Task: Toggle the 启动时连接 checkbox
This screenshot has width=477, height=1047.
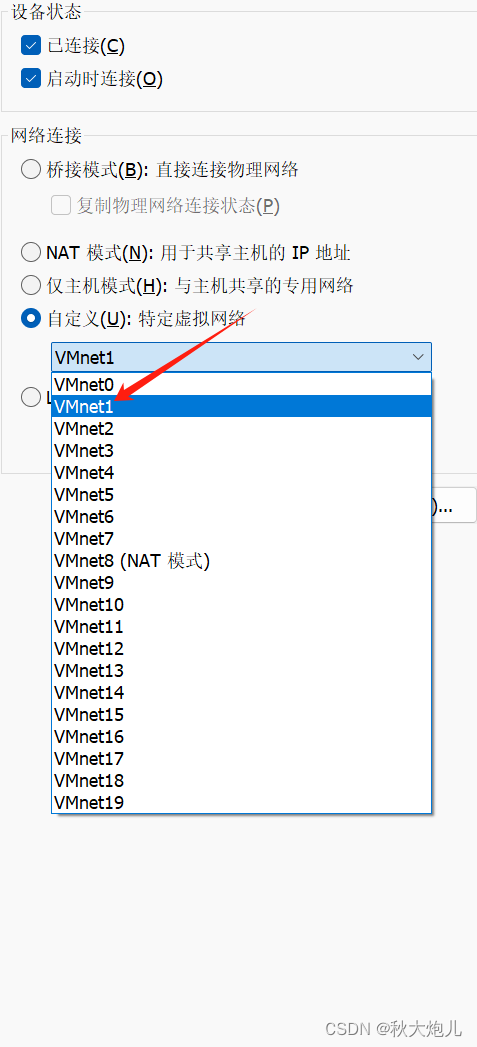Action: tap(31, 79)
